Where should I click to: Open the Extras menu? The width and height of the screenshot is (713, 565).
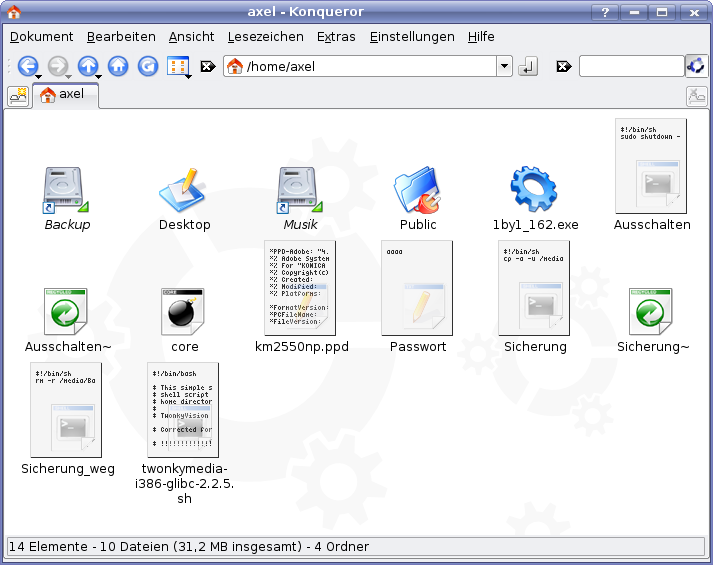tap(336, 37)
